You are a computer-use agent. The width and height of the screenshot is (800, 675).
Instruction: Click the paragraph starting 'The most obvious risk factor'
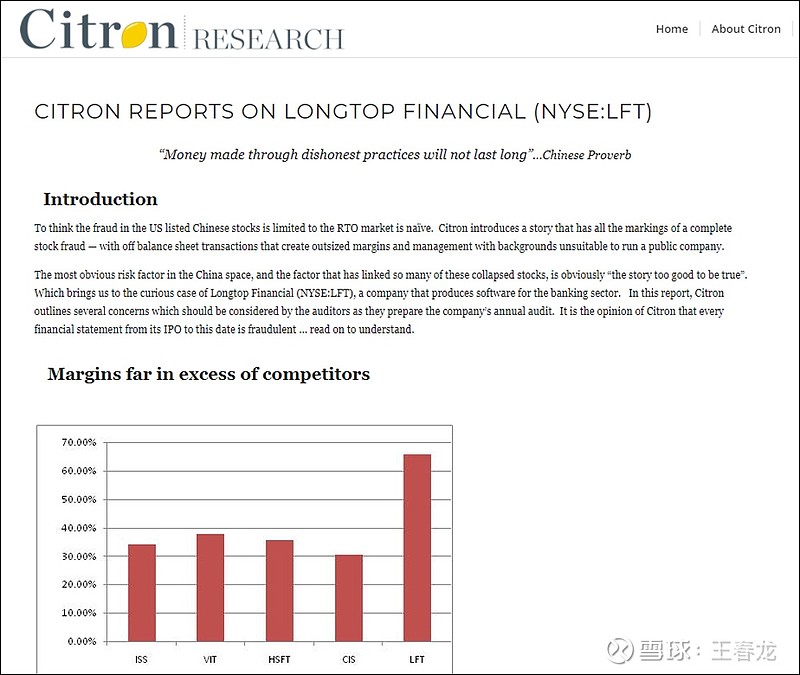click(x=391, y=302)
